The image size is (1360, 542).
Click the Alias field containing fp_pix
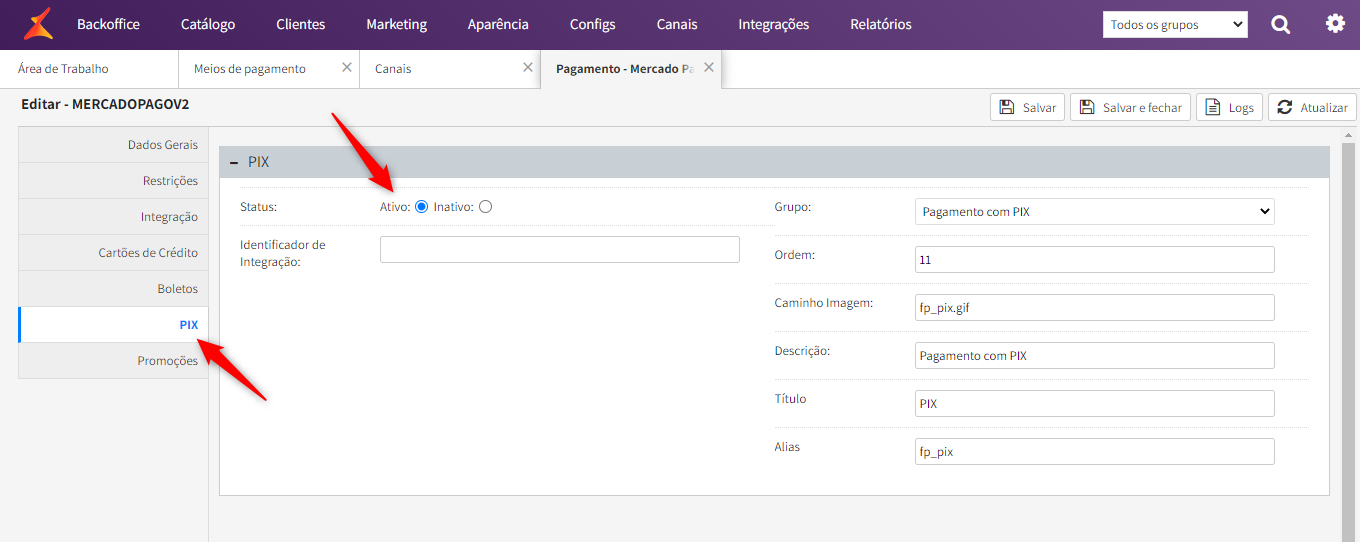pos(1095,451)
